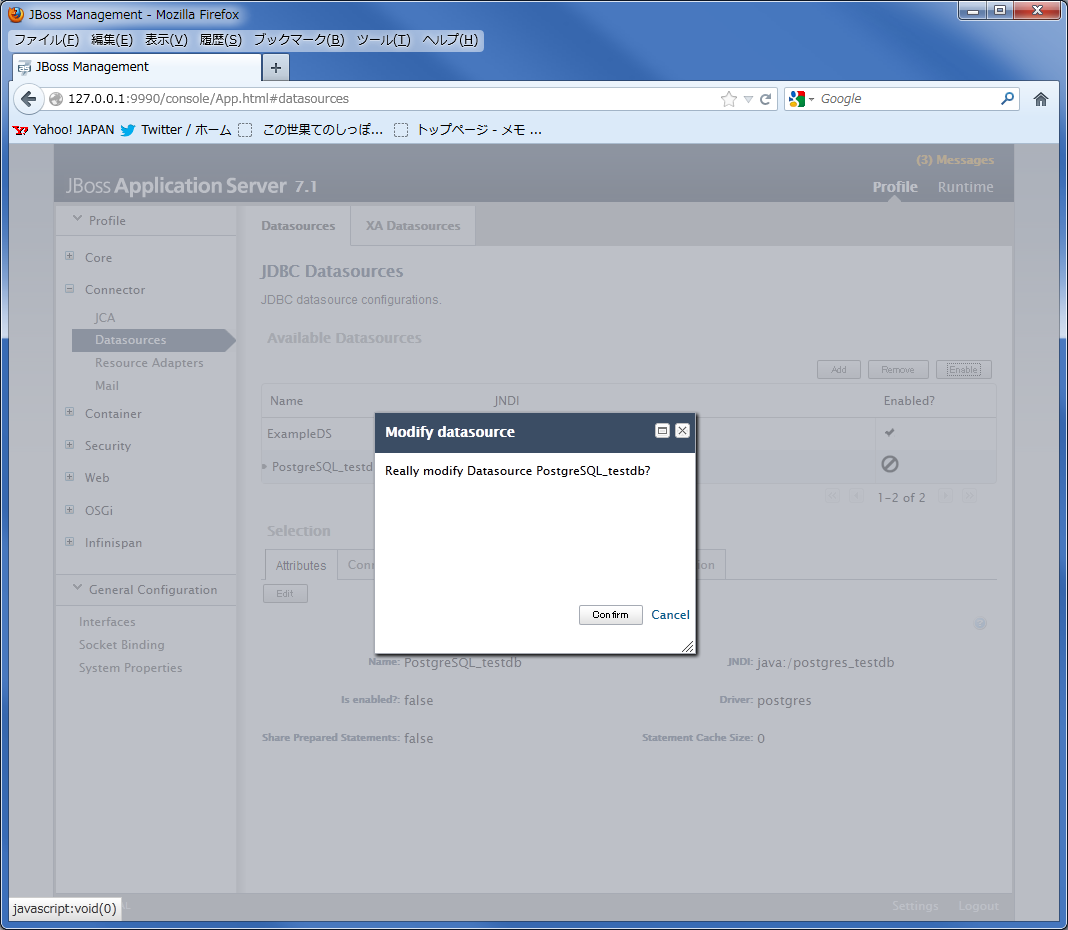The height and width of the screenshot is (930, 1068).
Task: Bookmark this page with the star icon
Action: (729, 99)
